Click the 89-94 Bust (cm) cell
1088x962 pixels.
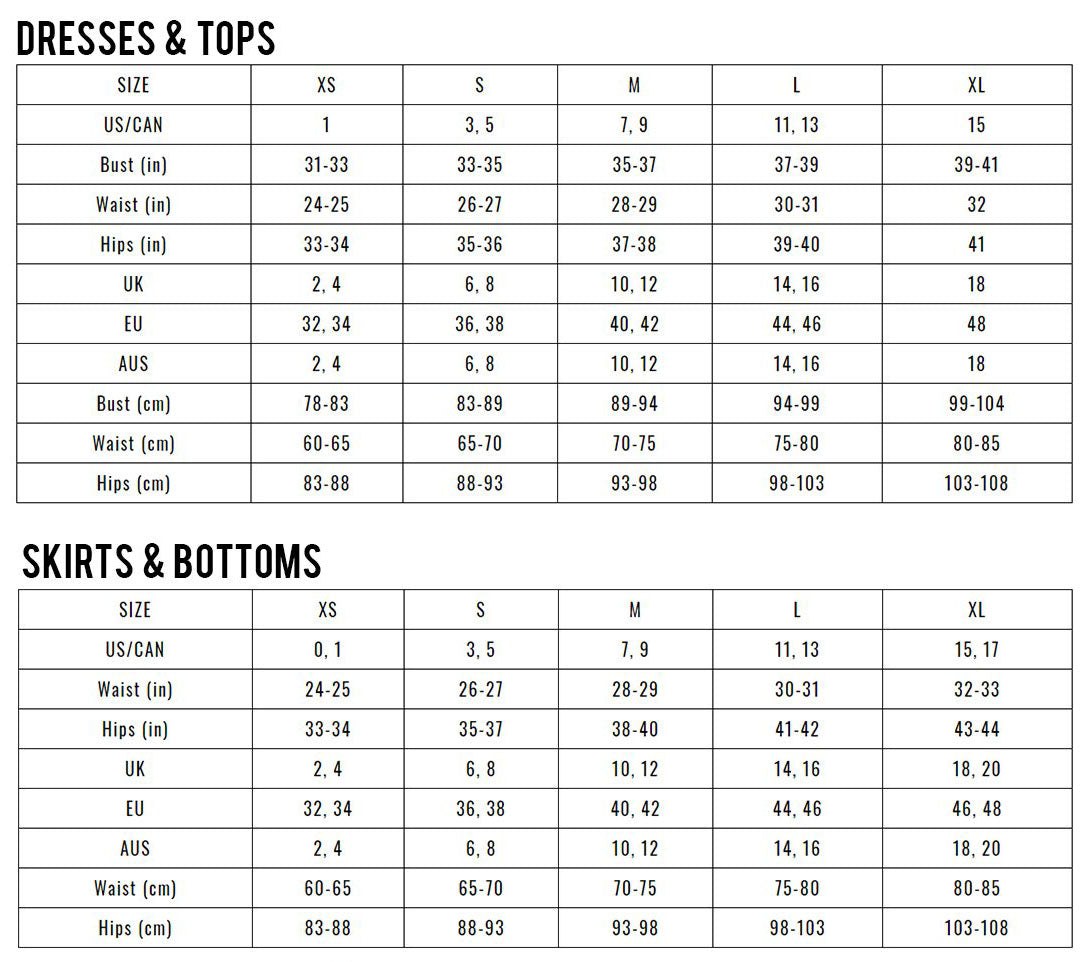[634, 404]
